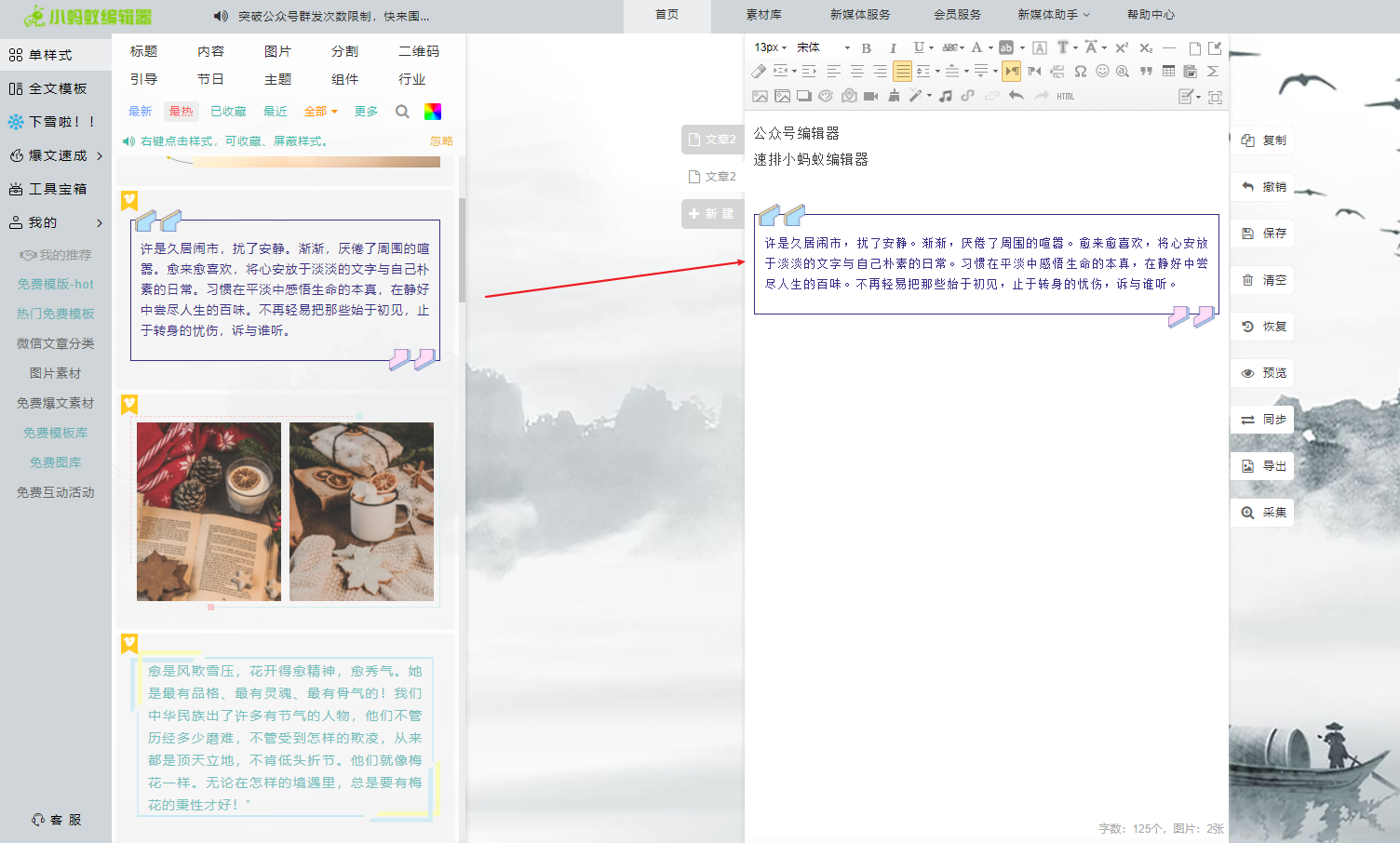Select the left cookies-and-book photo thumbnail
Image resolution: width=1400 pixels, height=843 pixels.
click(x=209, y=512)
